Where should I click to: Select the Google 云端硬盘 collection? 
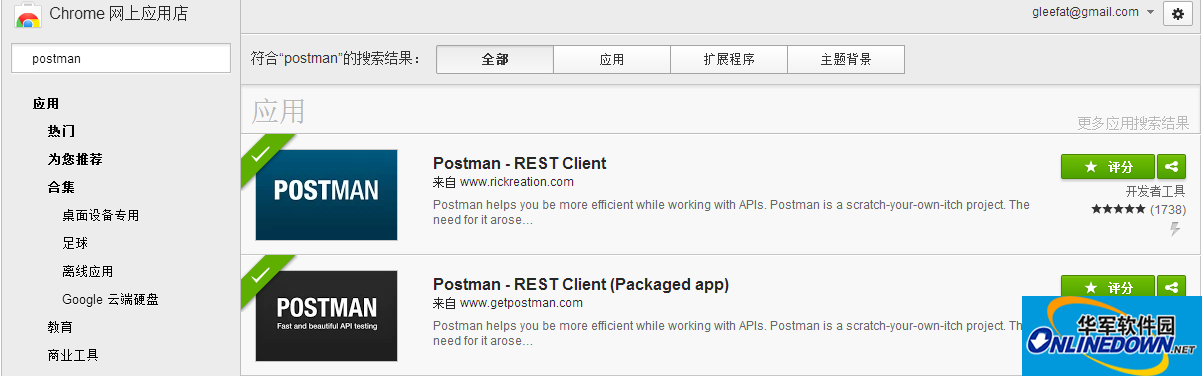point(110,299)
